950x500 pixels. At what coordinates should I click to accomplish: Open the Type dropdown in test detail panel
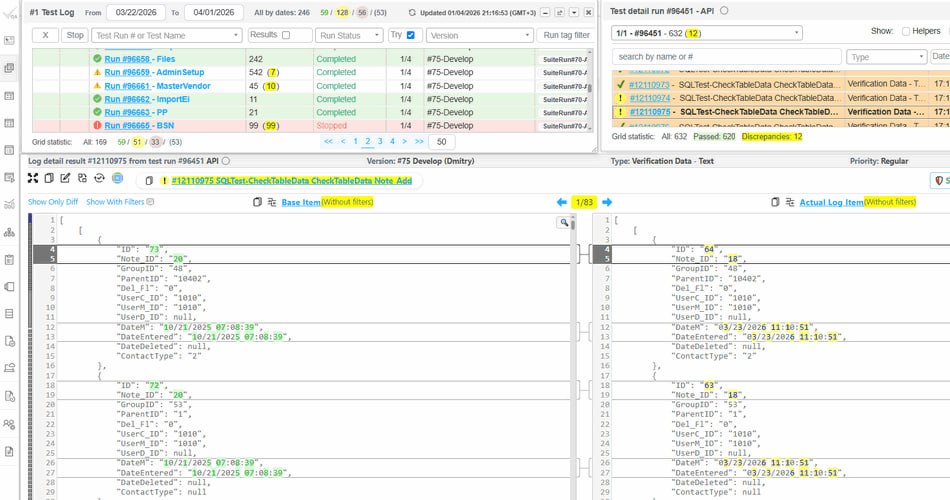click(885, 57)
